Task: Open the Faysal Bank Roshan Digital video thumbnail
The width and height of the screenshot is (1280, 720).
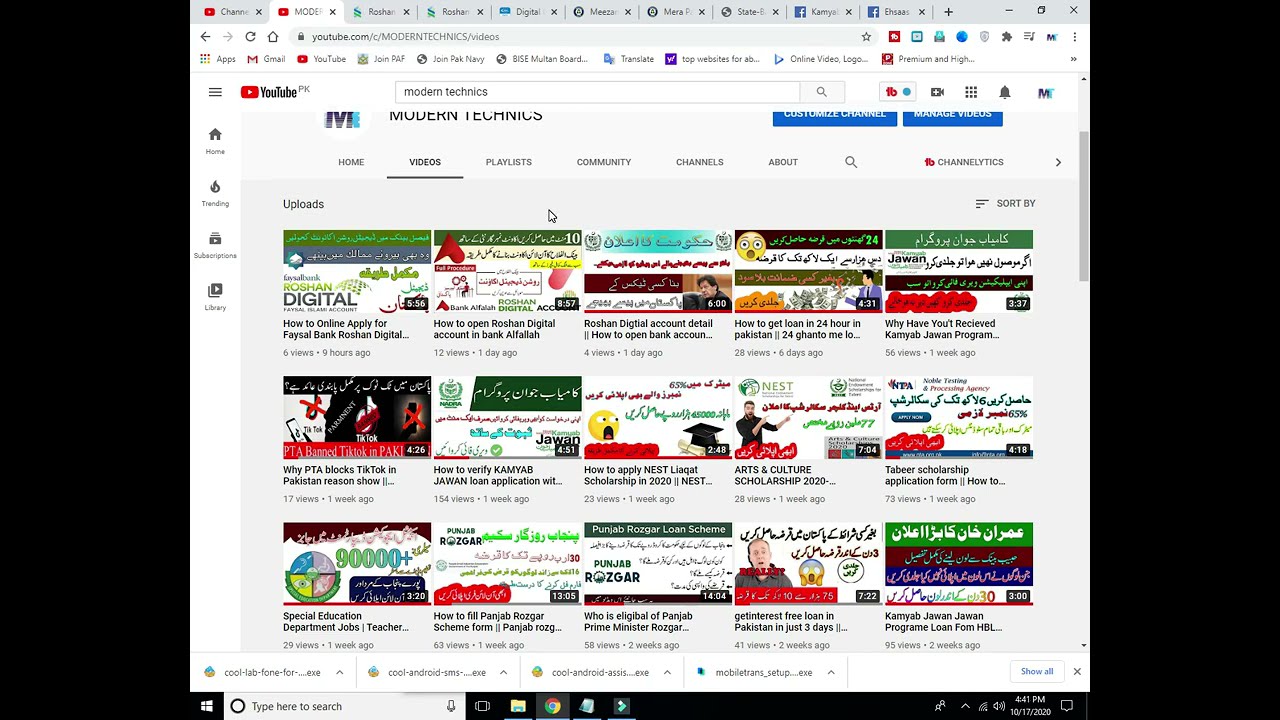Action: pyautogui.click(x=357, y=272)
